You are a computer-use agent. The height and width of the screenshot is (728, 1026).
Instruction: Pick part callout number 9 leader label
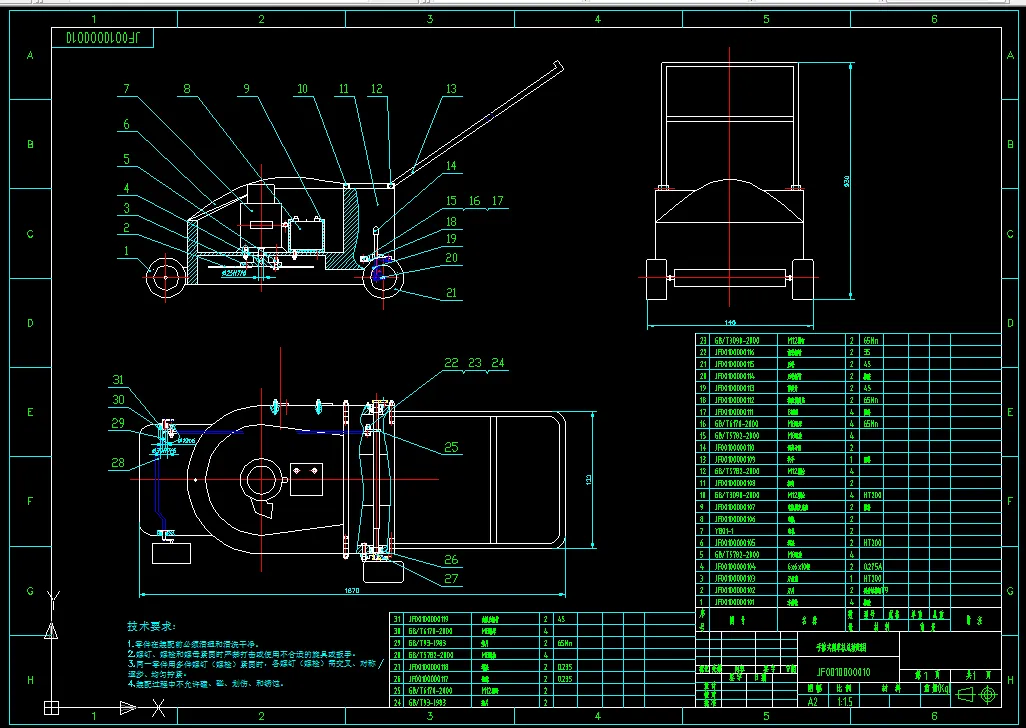[x=246, y=89]
